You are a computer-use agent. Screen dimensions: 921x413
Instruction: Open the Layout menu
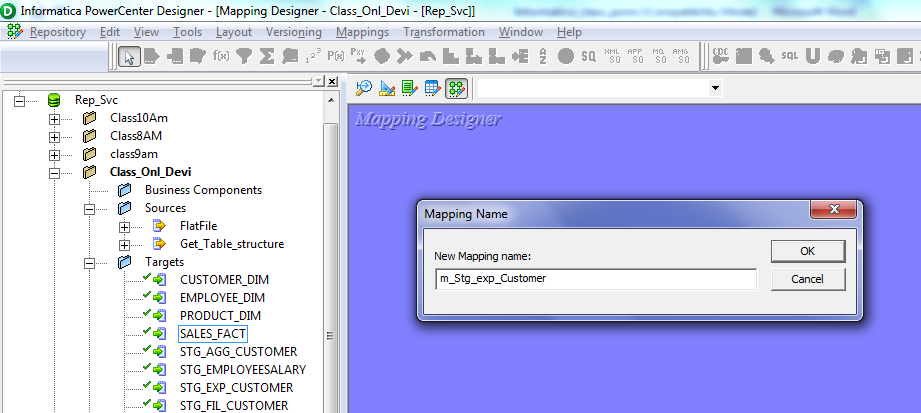(234, 32)
